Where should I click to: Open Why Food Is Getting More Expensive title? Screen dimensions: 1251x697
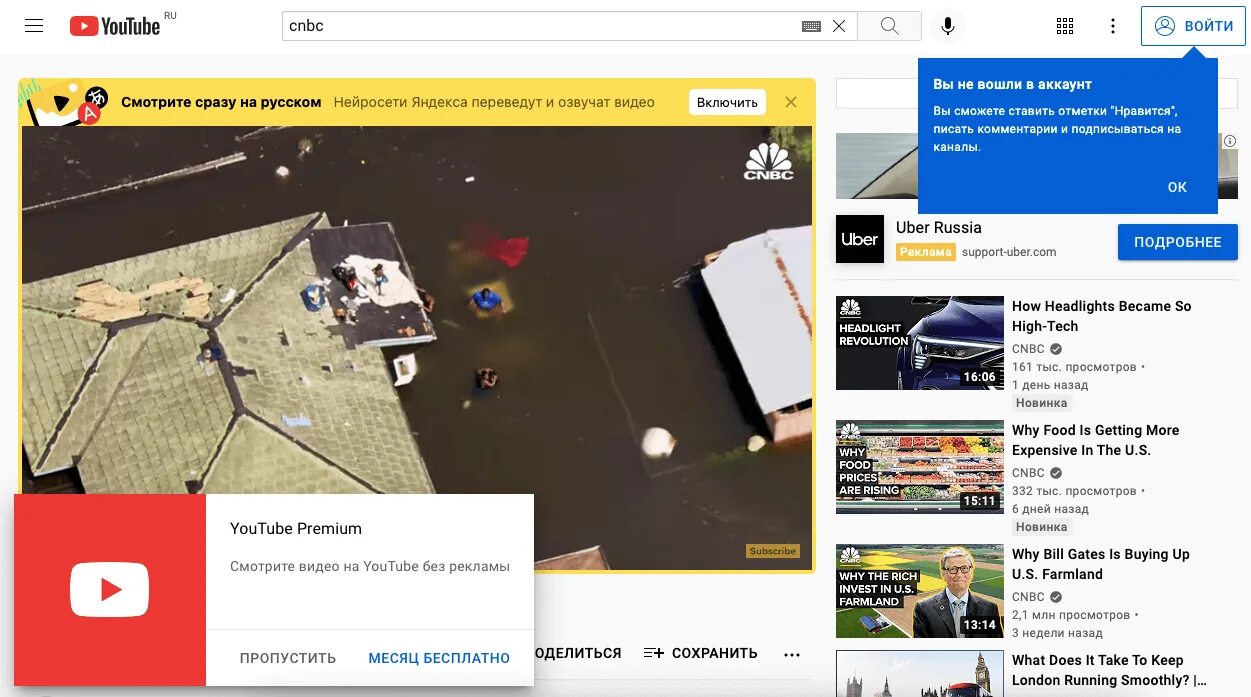pos(1096,440)
